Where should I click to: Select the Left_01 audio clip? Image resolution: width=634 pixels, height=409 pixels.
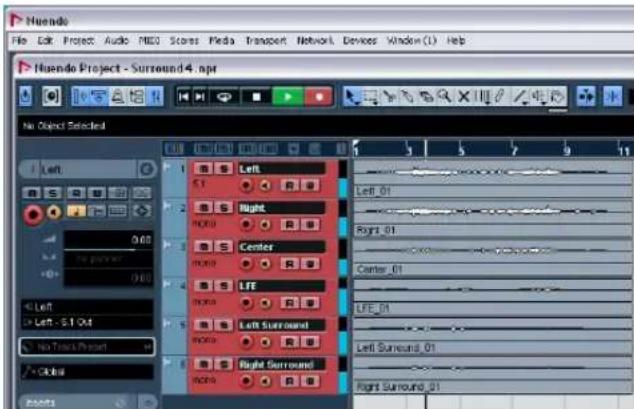(x=493, y=177)
